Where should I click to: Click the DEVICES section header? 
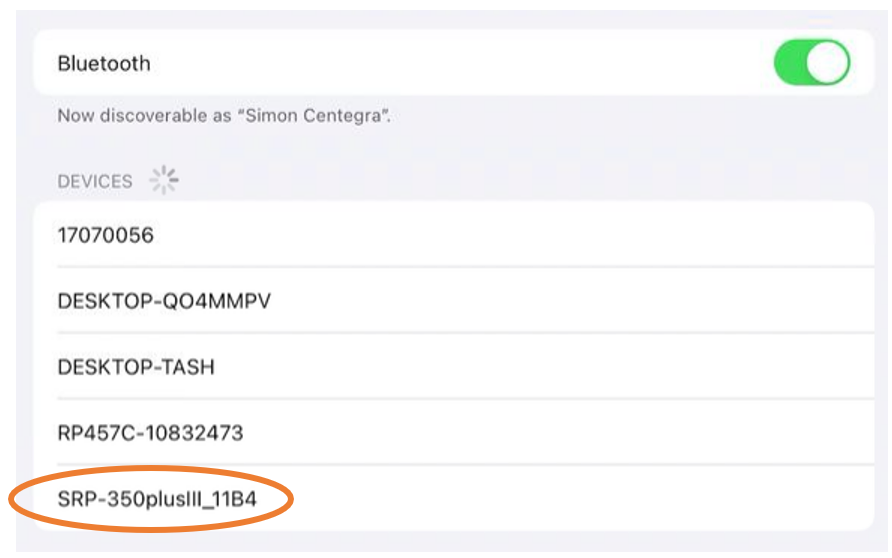[x=95, y=181]
